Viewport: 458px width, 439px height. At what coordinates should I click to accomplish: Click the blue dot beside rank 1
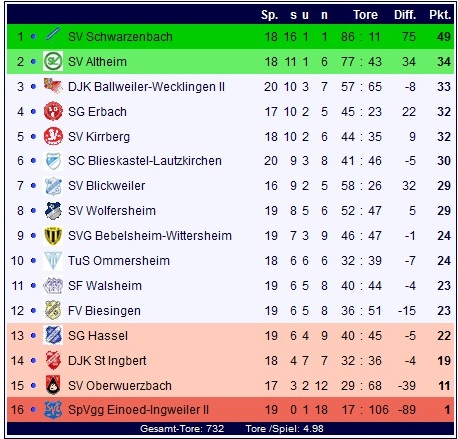(33, 36)
